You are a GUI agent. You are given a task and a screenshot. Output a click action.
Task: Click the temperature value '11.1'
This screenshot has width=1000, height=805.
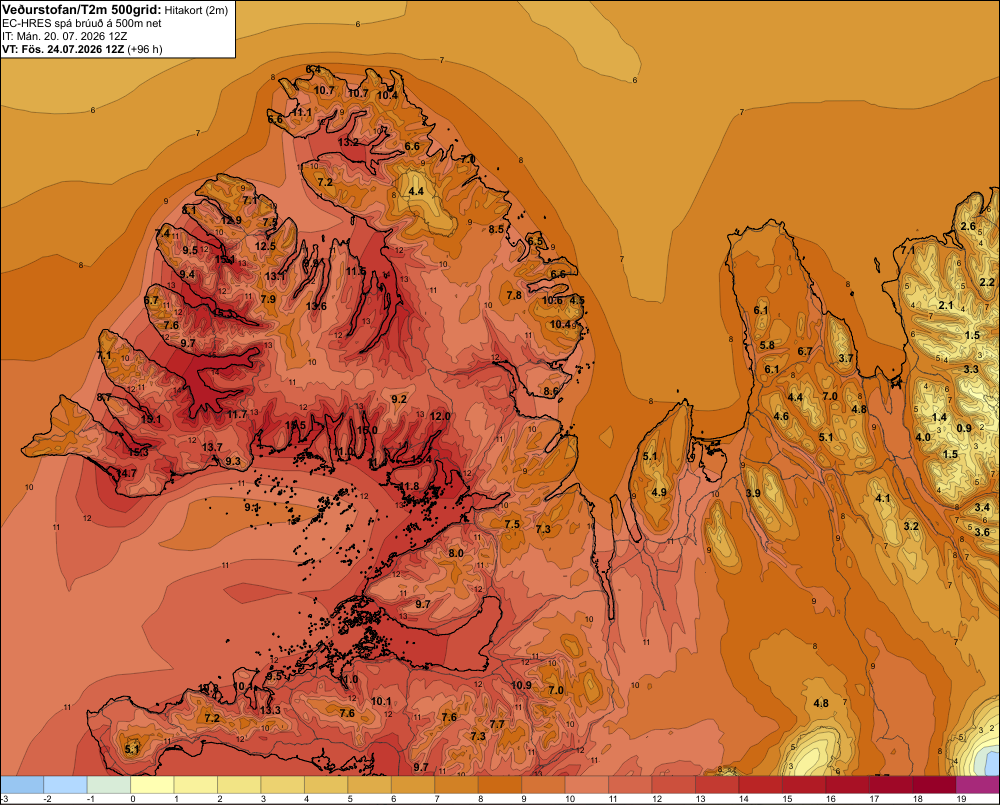[302, 112]
